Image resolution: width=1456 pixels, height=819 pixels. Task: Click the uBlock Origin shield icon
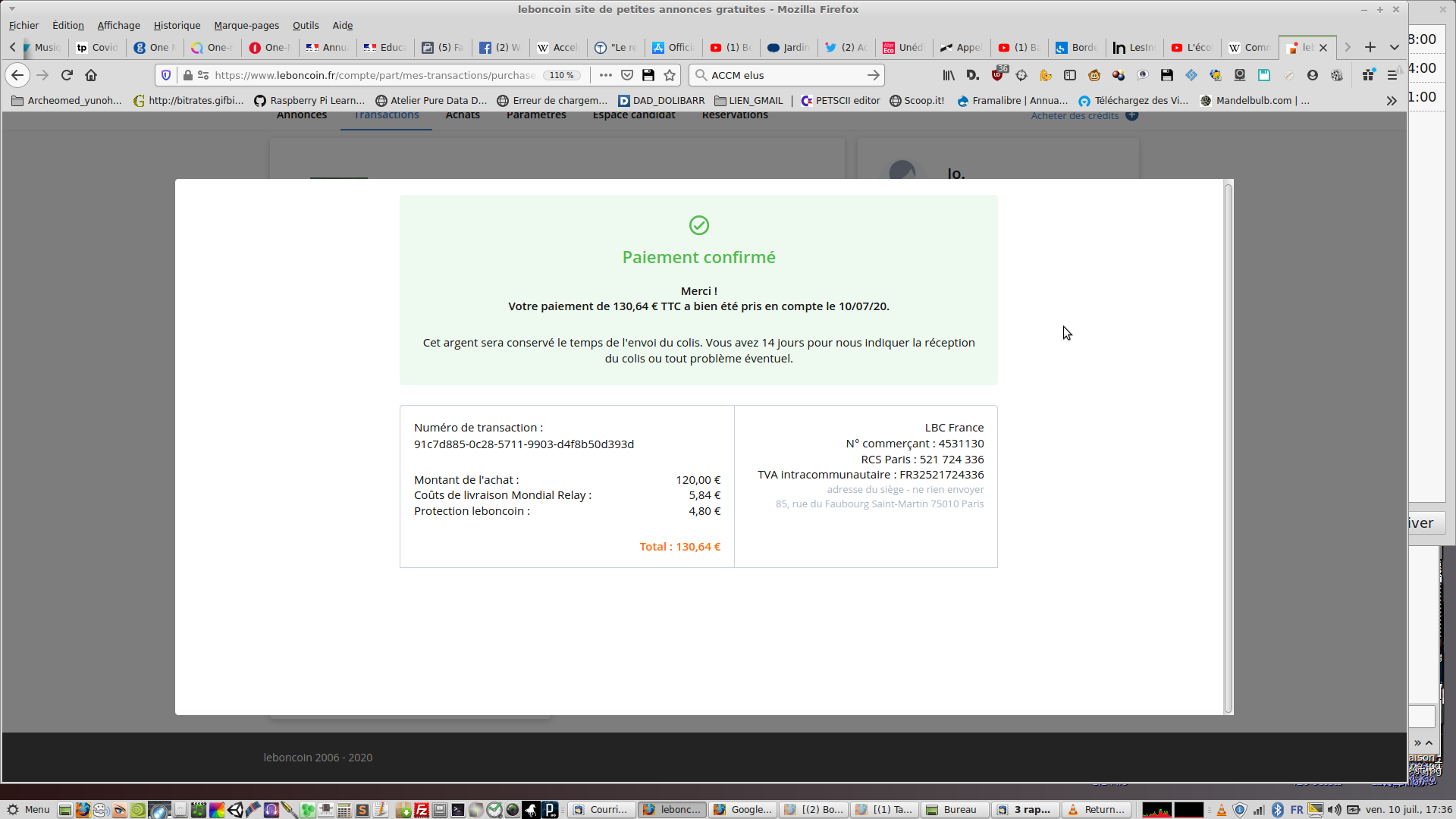point(997,74)
